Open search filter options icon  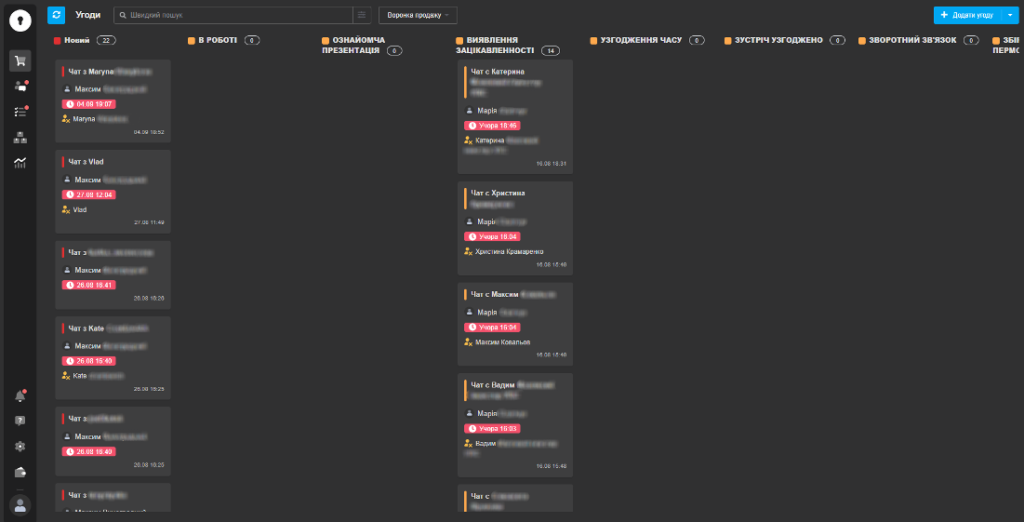click(x=361, y=15)
